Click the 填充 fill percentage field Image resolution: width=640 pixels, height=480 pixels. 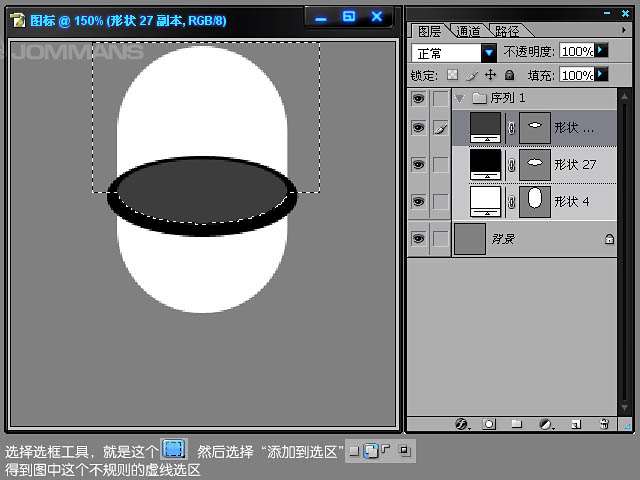pyautogui.click(x=576, y=75)
